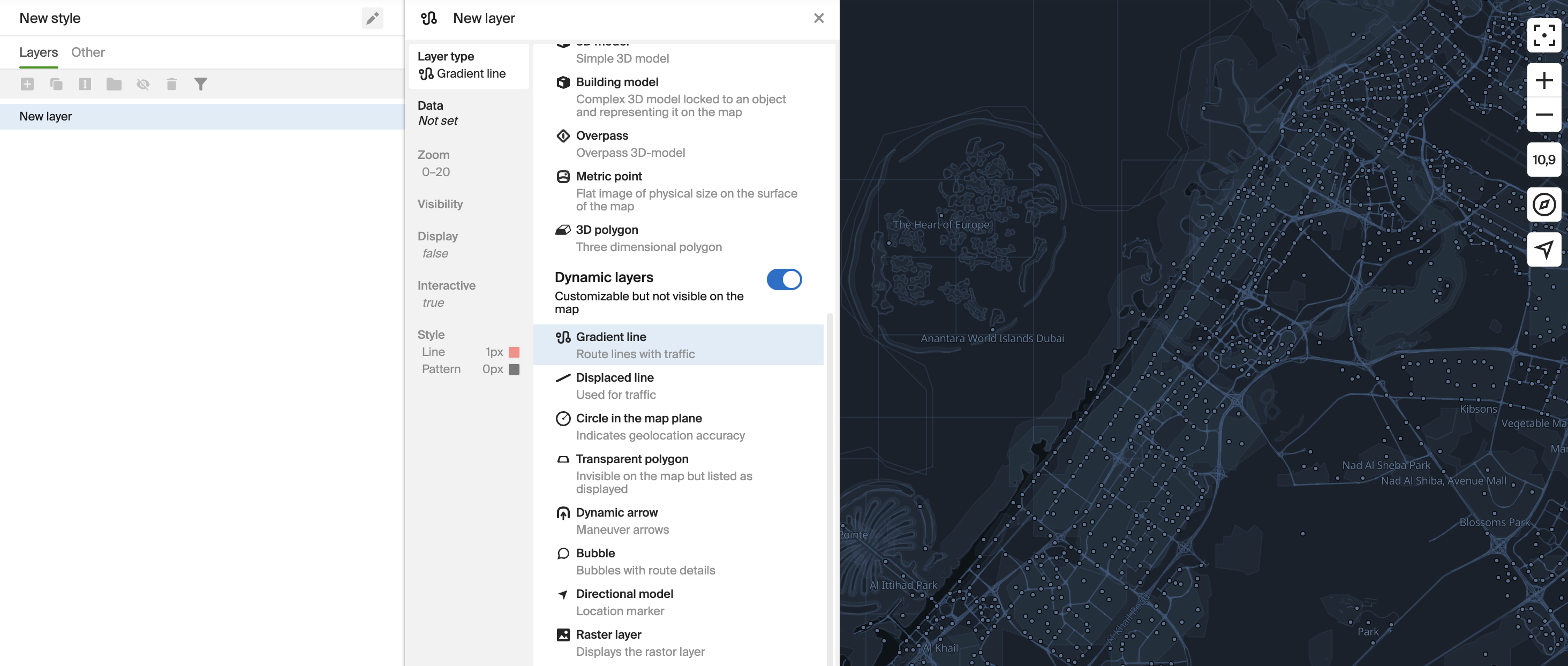This screenshot has width=1568, height=666.
Task: Open the Data section showing Not set
Action: (469, 113)
